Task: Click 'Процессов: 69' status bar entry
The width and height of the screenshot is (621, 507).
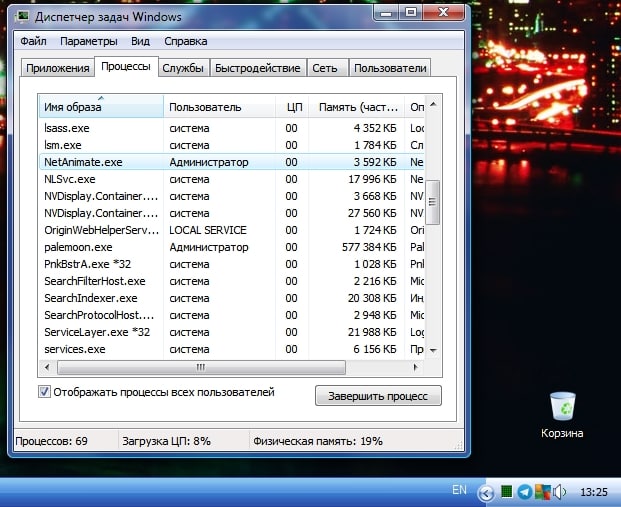Action: [x=51, y=441]
